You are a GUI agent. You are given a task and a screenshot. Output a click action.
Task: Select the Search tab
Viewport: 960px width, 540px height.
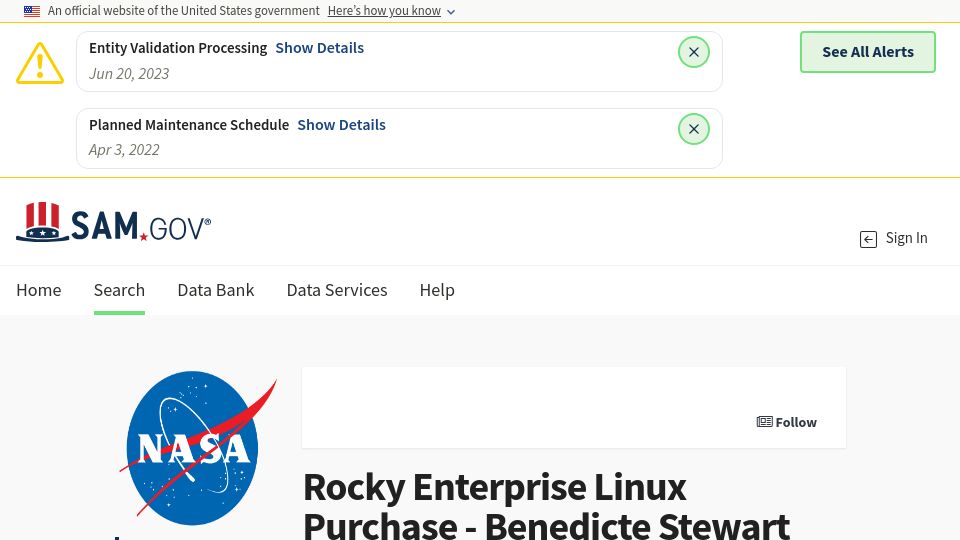[x=119, y=290]
